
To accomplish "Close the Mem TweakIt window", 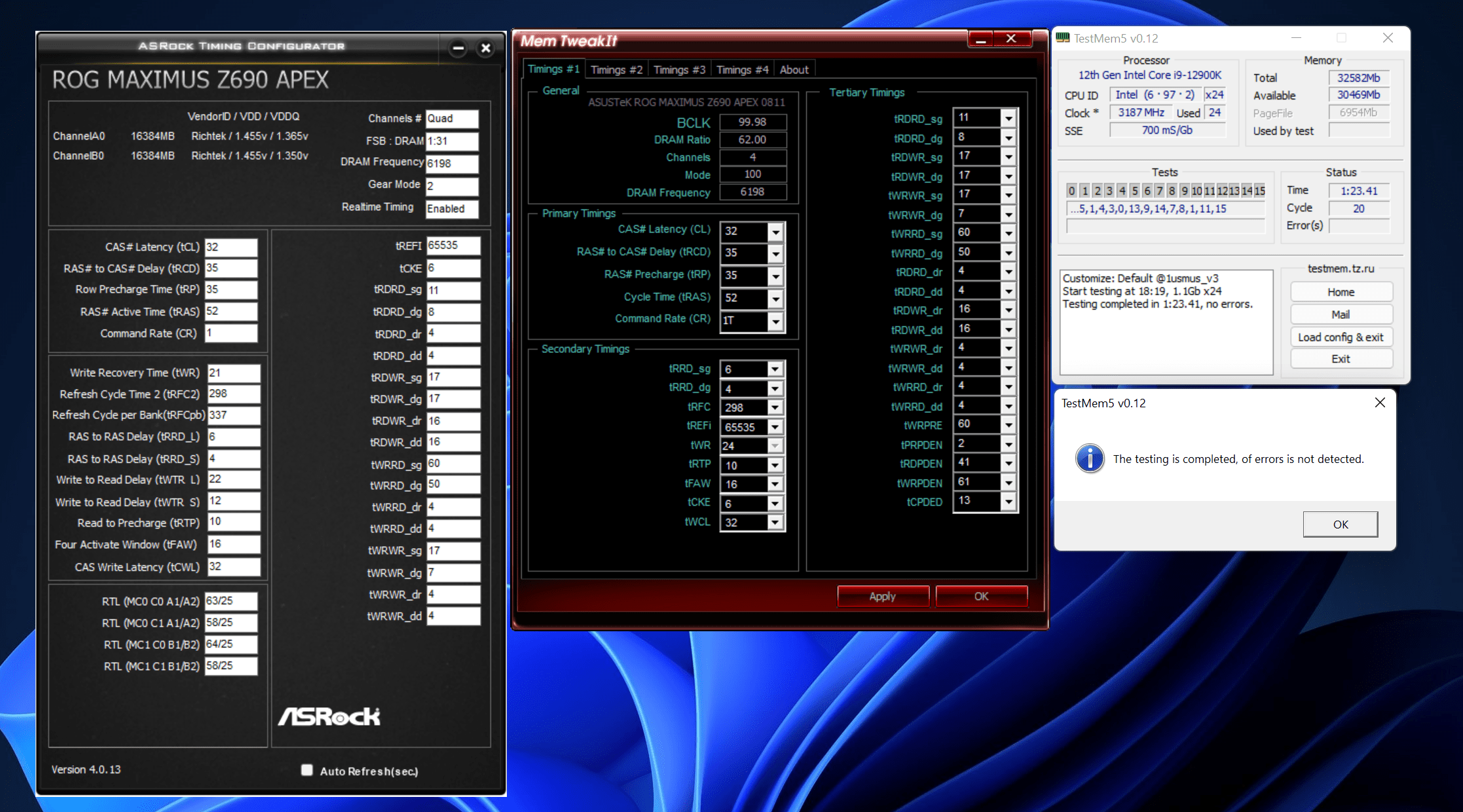I will (x=1011, y=39).
